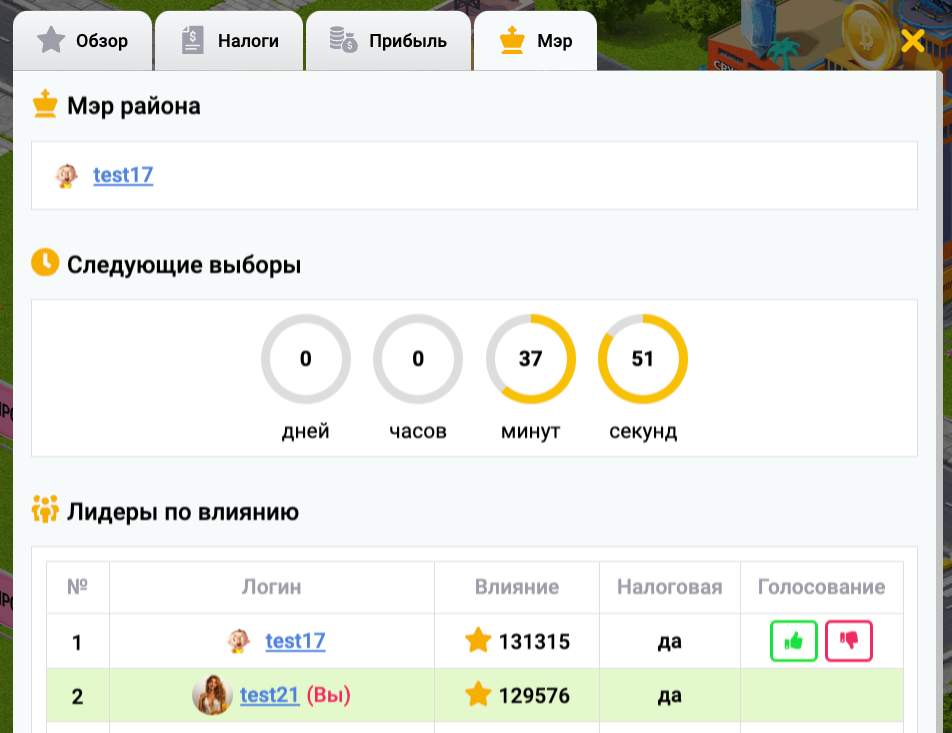The height and width of the screenshot is (733, 952).
Task: Open test17 link in mayor section
Action: (x=123, y=175)
